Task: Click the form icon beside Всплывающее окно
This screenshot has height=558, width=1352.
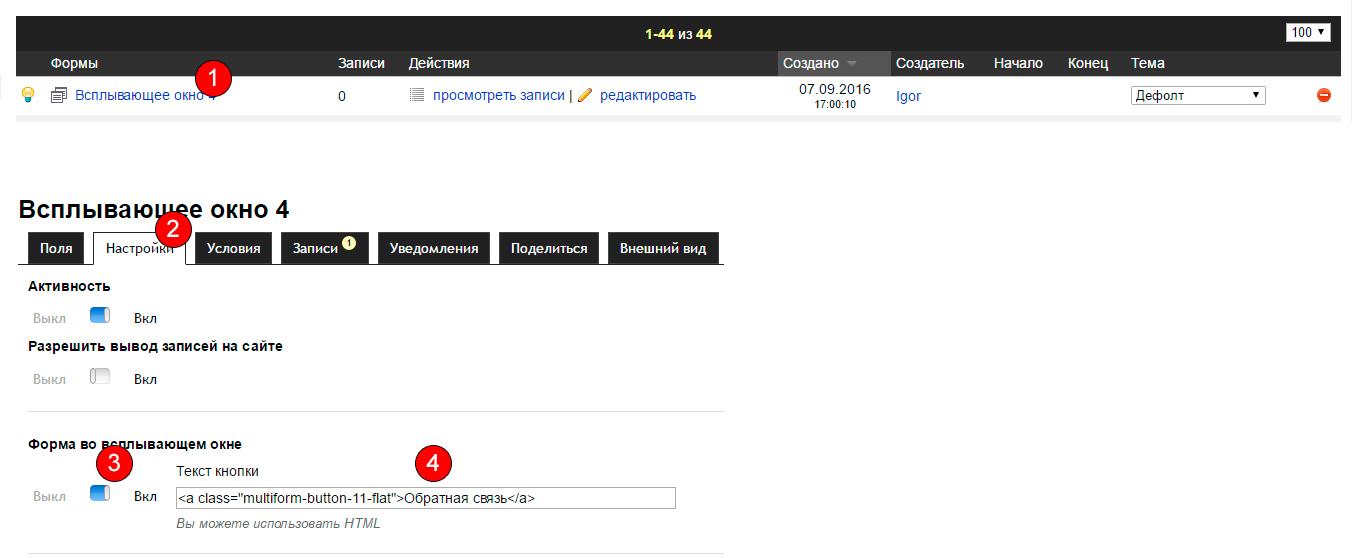Action: click(59, 96)
